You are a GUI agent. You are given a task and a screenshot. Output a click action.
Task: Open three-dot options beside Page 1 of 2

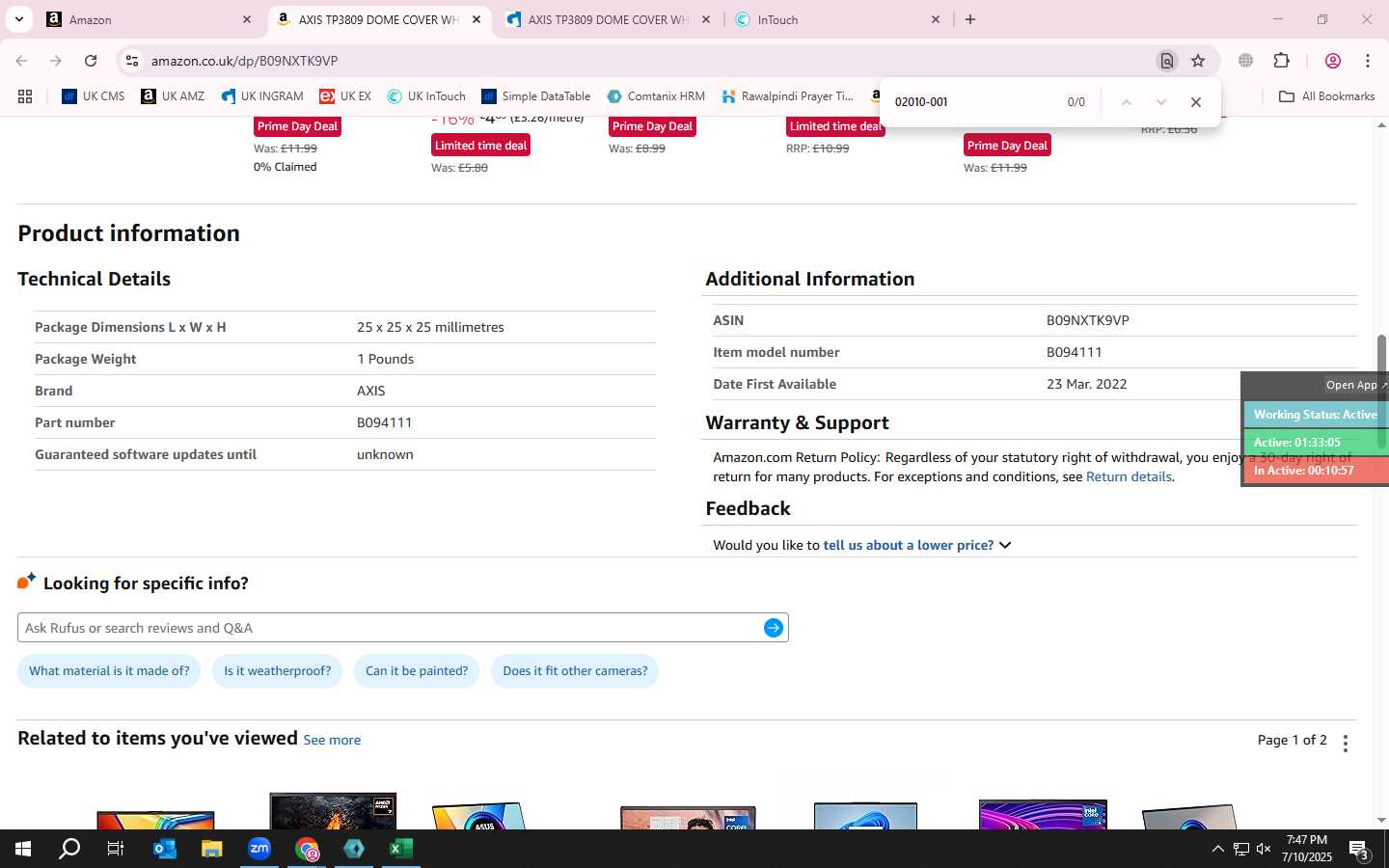tap(1346, 743)
